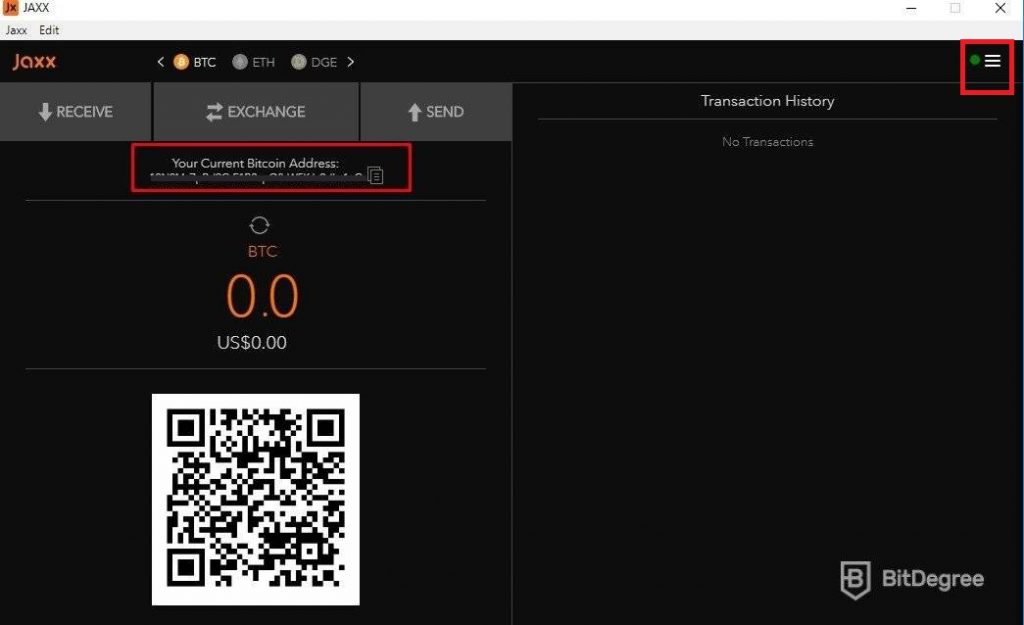This screenshot has height=625, width=1024.
Task: Select the DGE coin icon
Action: [298, 61]
